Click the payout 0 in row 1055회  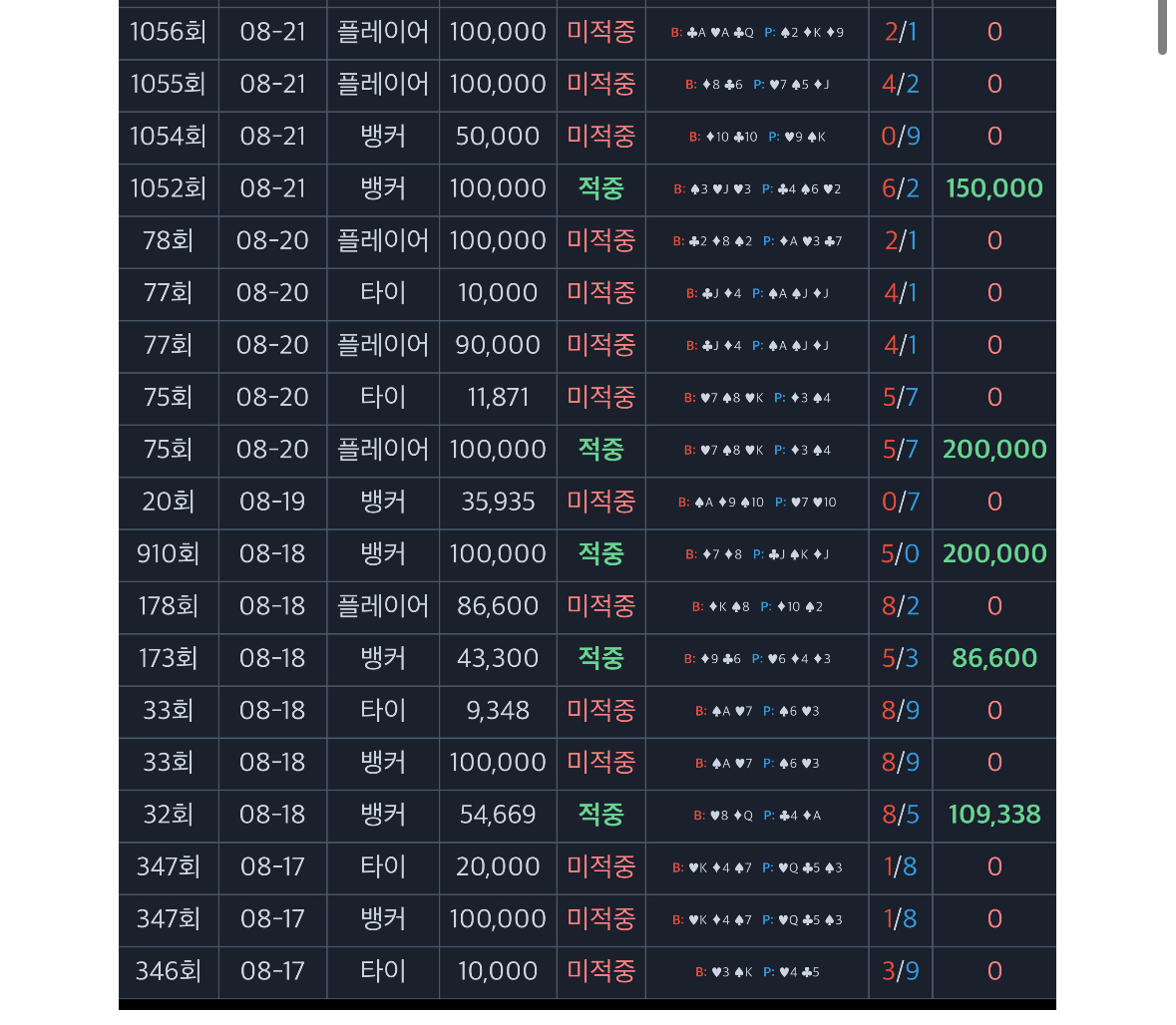tap(994, 84)
